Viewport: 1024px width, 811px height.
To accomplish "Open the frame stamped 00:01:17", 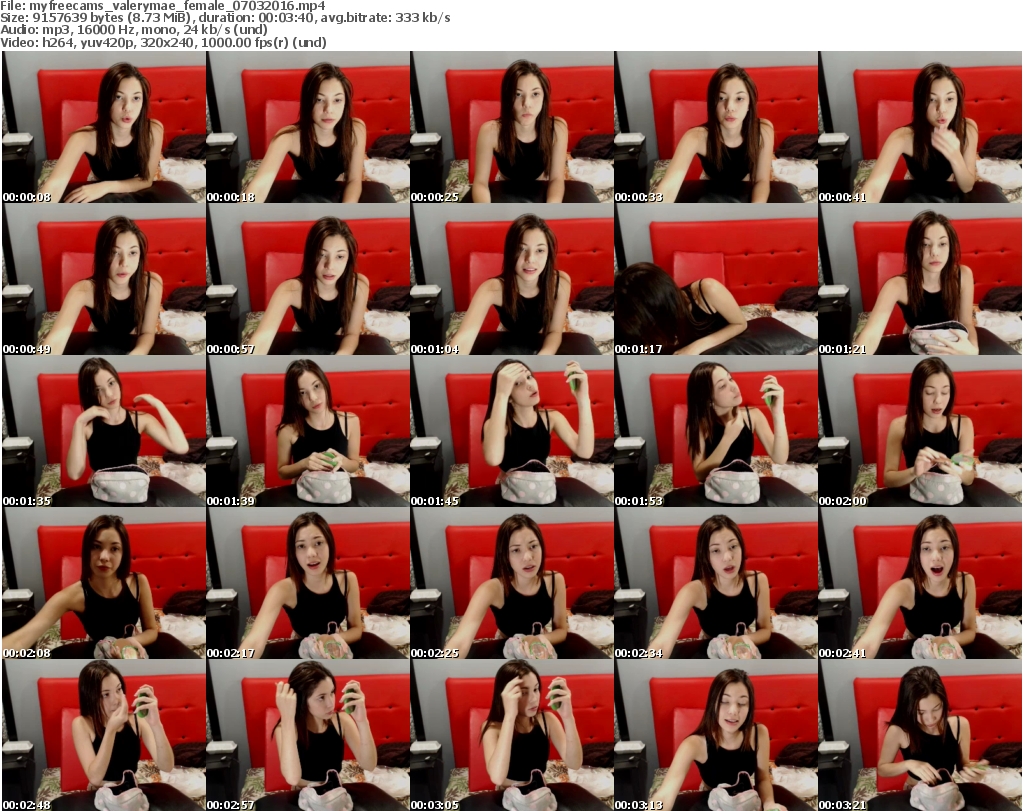I will [x=716, y=279].
